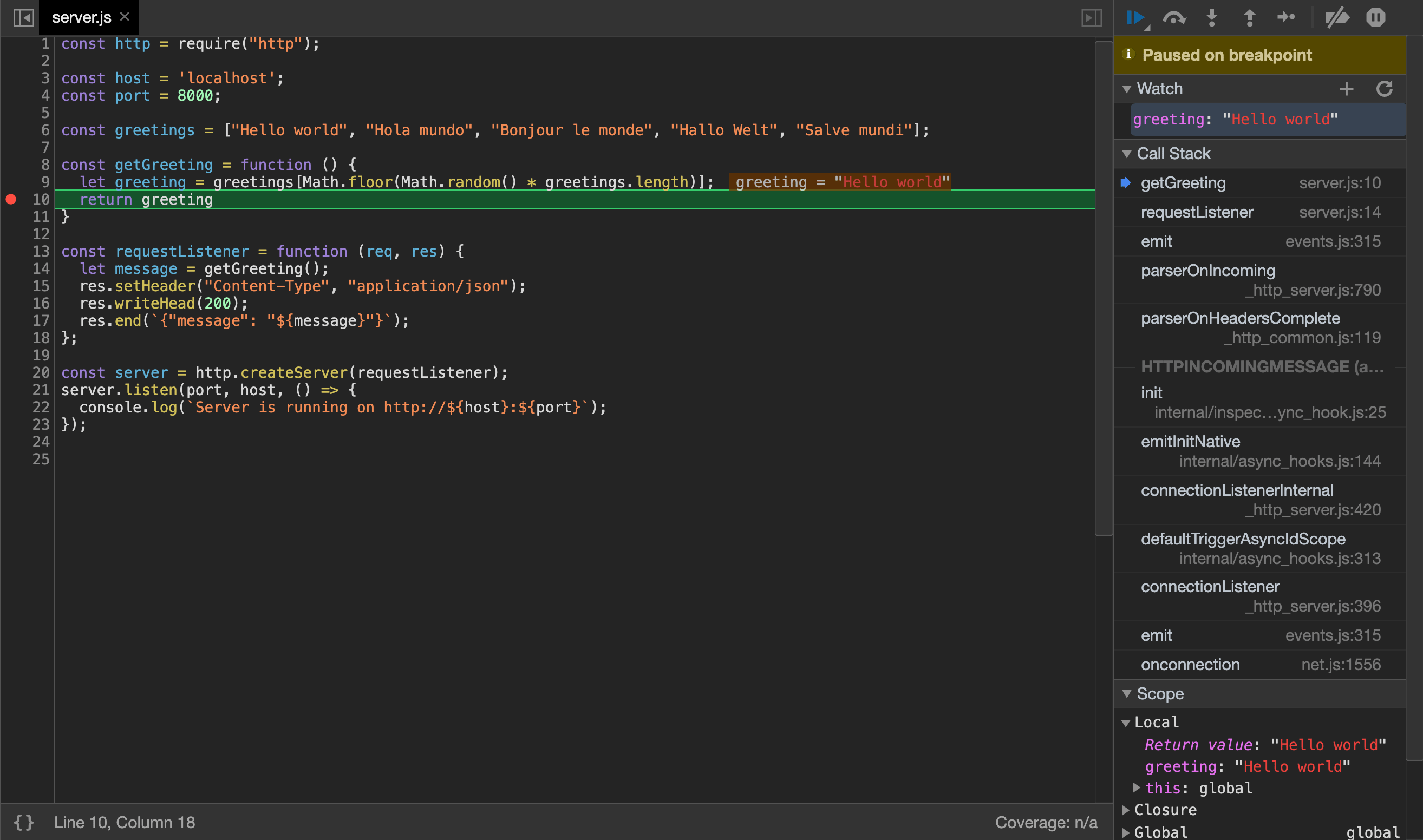Remove the breakpoint on line 10

(x=11, y=199)
